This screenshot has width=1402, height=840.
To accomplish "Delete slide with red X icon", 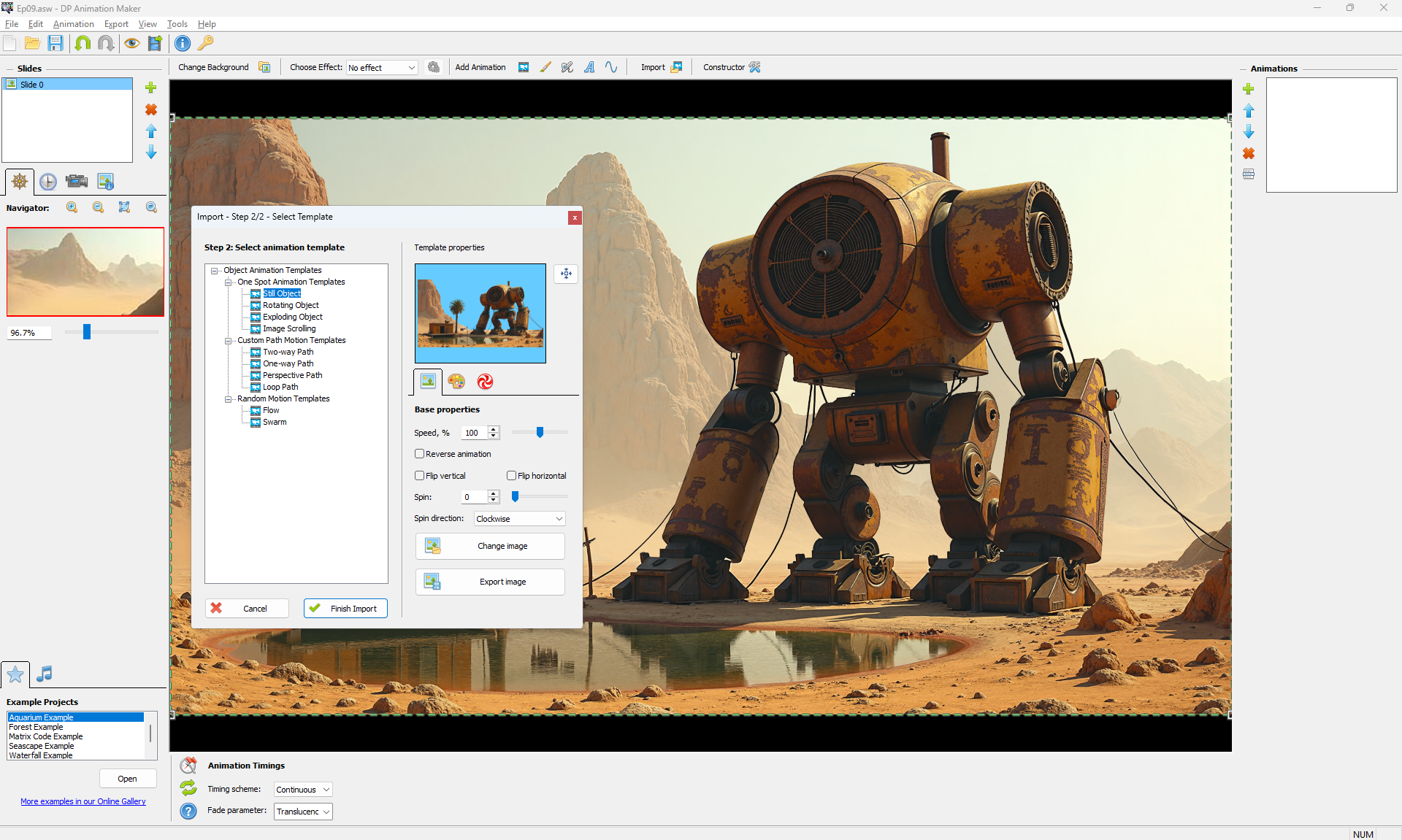I will coord(151,109).
